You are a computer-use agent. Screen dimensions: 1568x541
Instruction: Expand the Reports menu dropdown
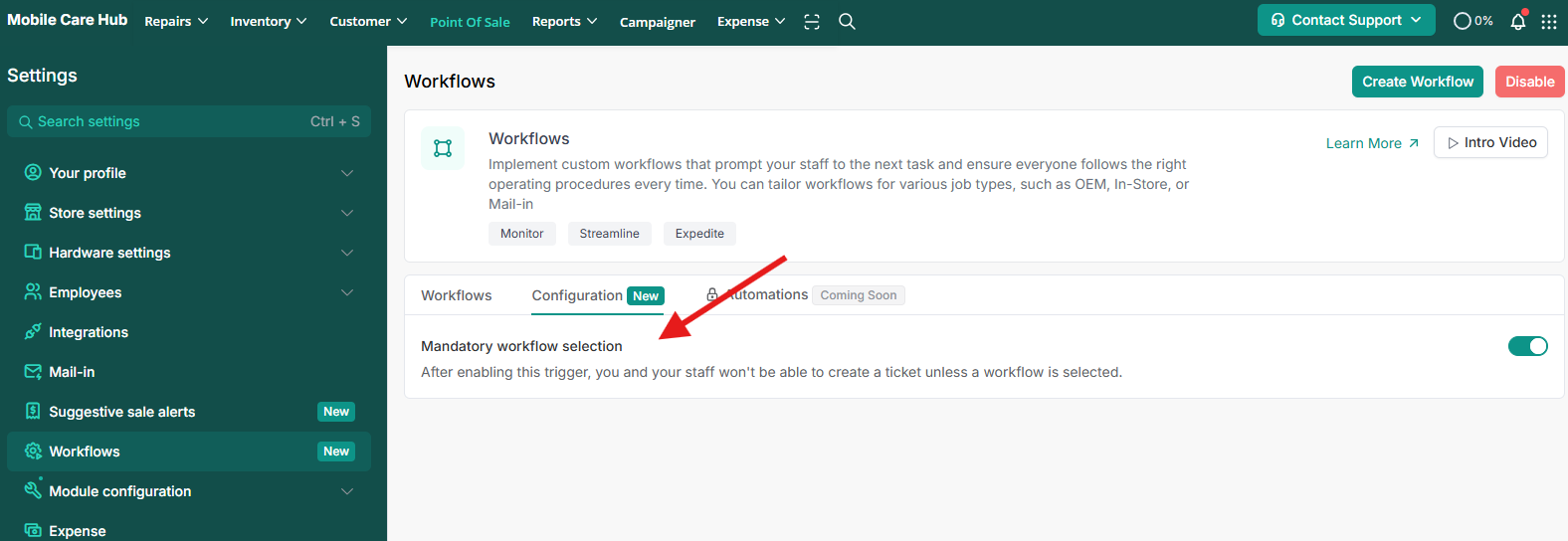tap(564, 22)
